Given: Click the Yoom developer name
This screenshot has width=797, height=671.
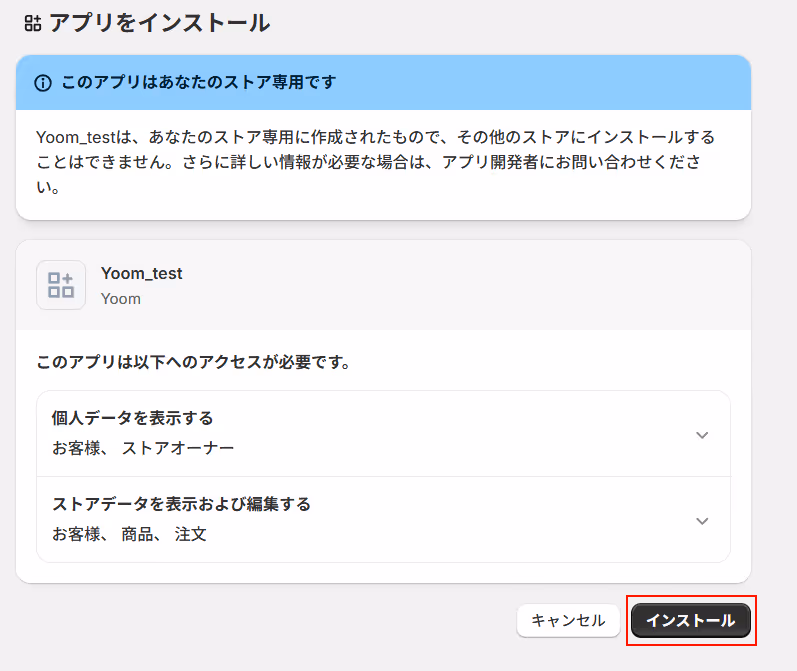Looking at the screenshot, I should pos(120,299).
